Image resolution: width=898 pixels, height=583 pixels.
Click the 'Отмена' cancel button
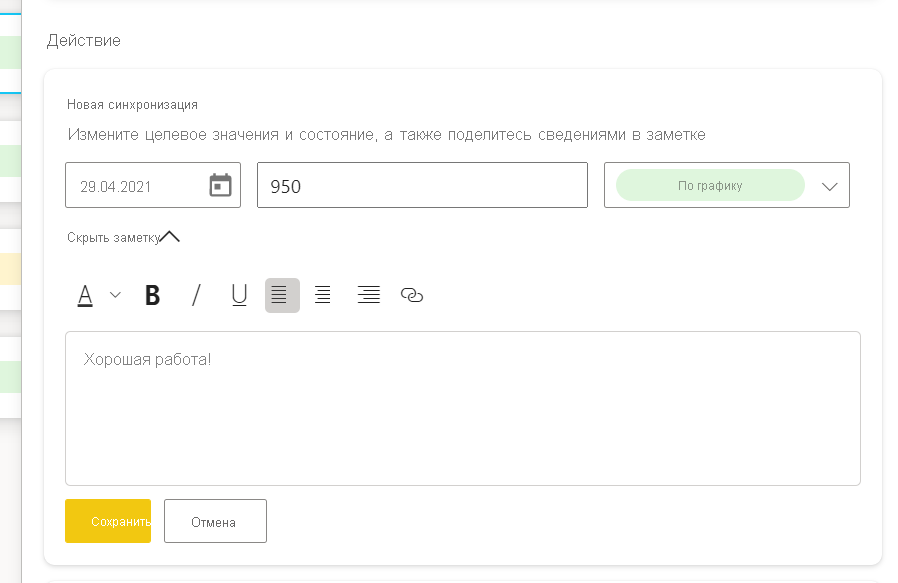click(x=215, y=521)
